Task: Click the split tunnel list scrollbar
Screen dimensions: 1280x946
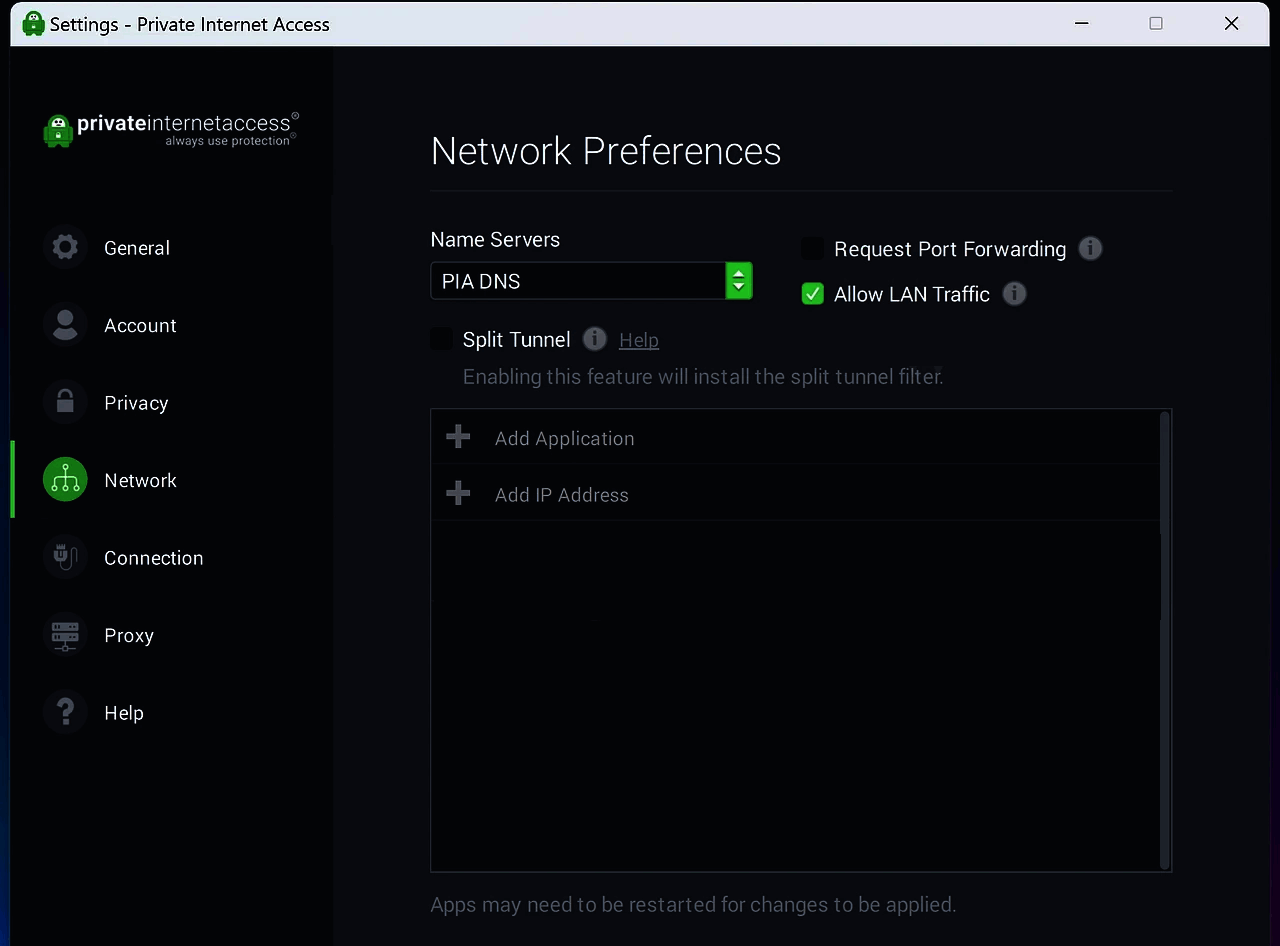Action: pyautogui.click(x=1164, y=640)
